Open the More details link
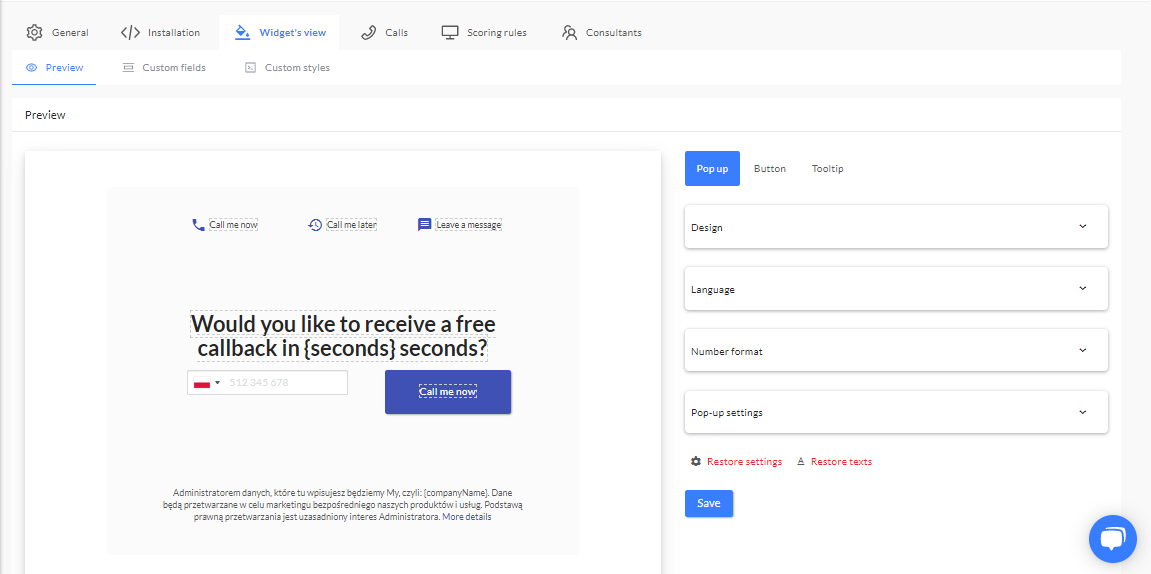Image resolution: width=1151 pixels, height=574 pixels. pyautogui.click(x=467, y=517)
